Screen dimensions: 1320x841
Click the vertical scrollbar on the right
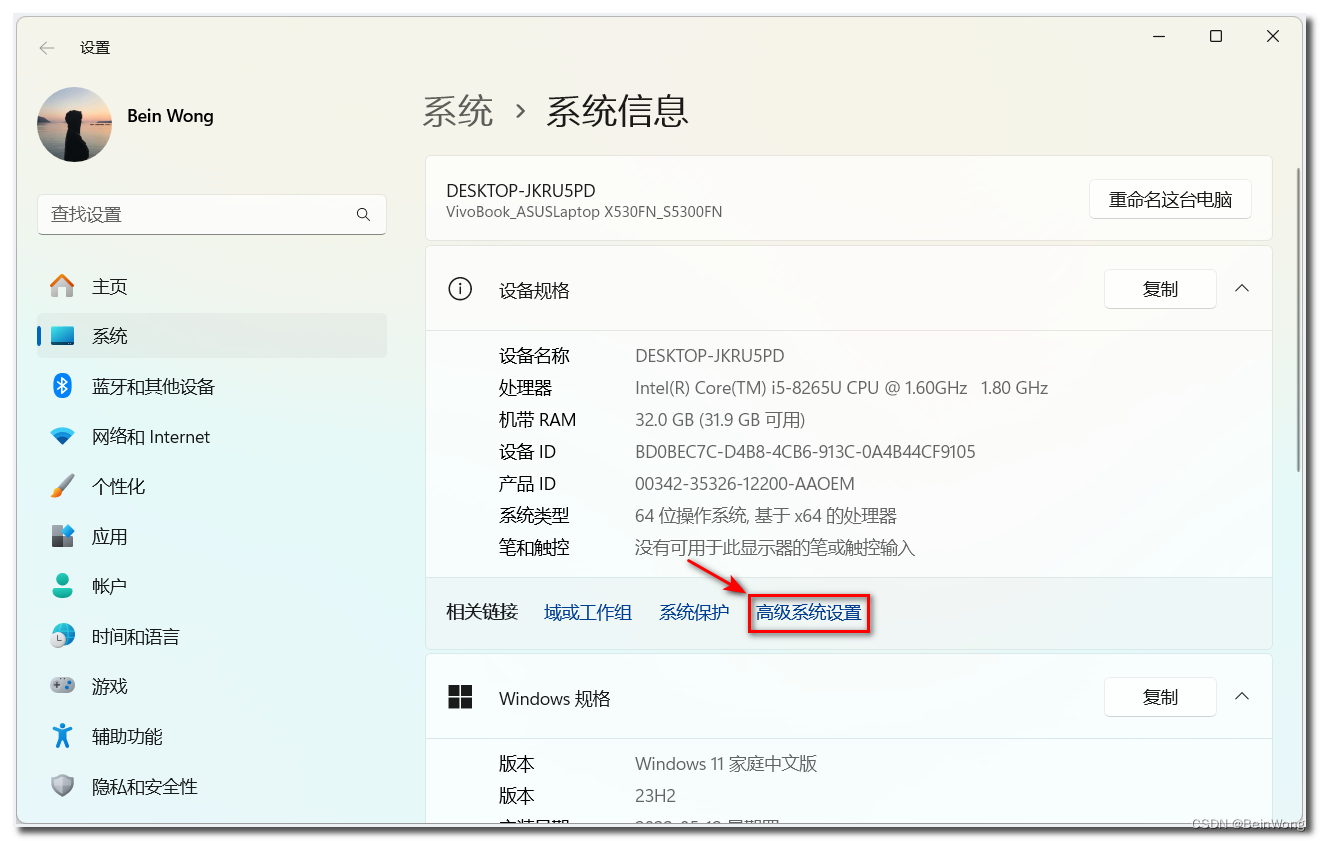click(1298, 320)
